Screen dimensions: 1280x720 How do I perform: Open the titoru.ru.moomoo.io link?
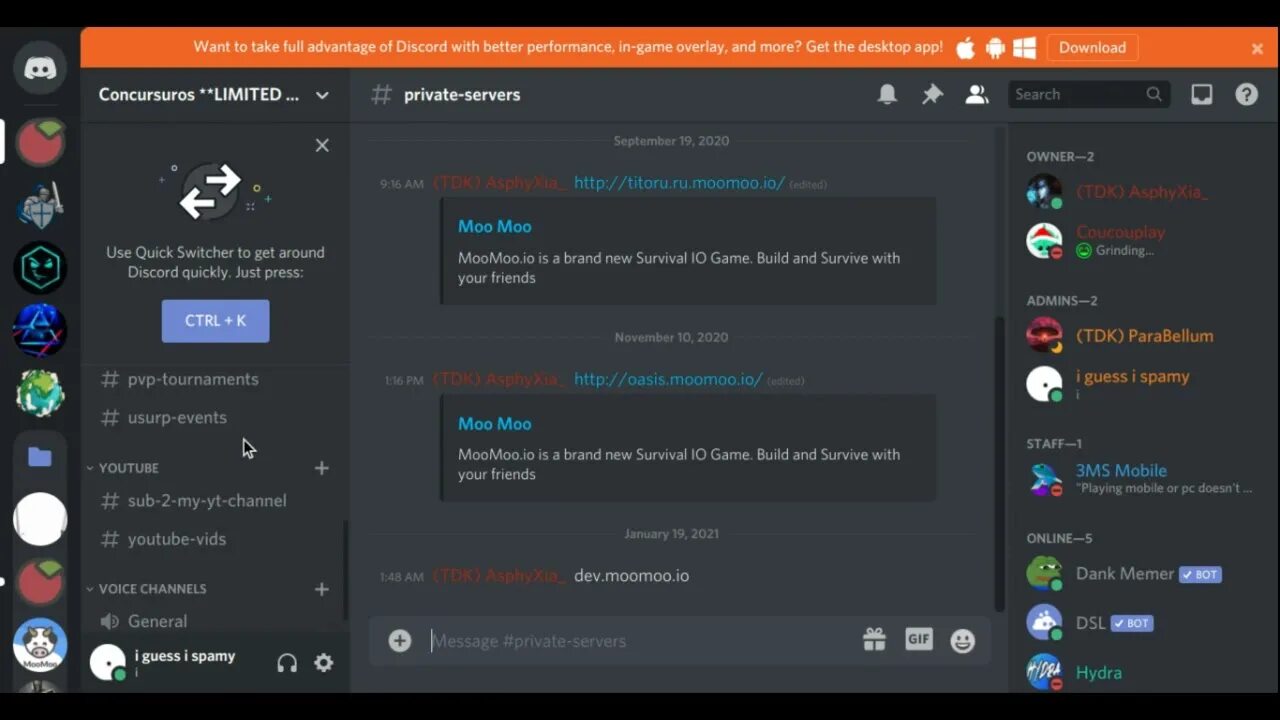click(x=679, y=183)
